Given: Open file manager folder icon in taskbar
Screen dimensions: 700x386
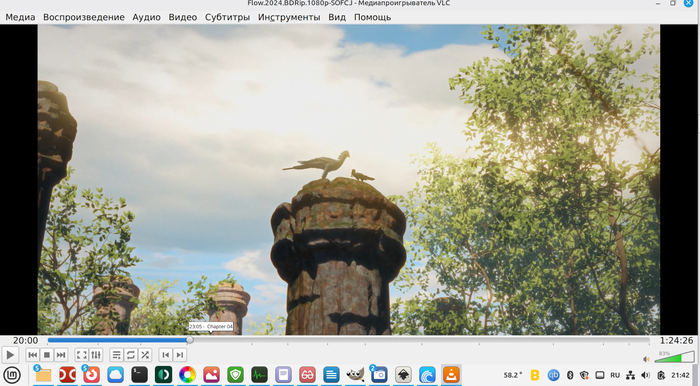Looking at the screenshot, I should [43, 375].
